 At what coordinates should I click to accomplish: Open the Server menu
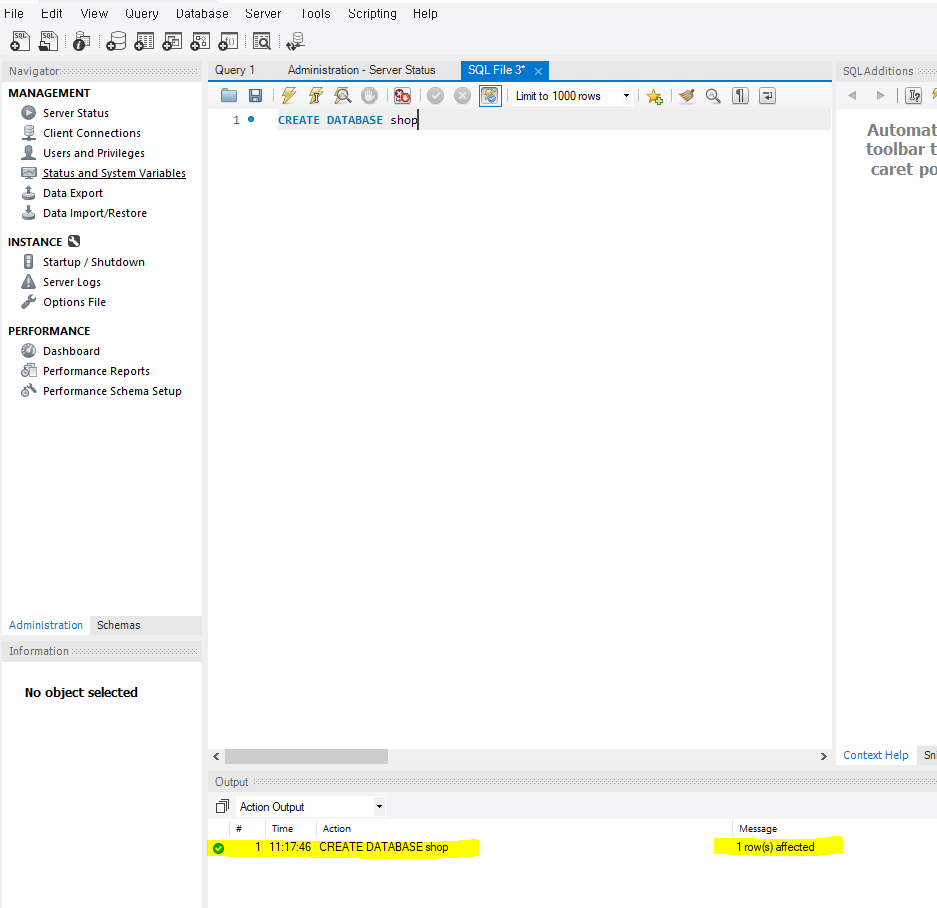tap(263, 13)
